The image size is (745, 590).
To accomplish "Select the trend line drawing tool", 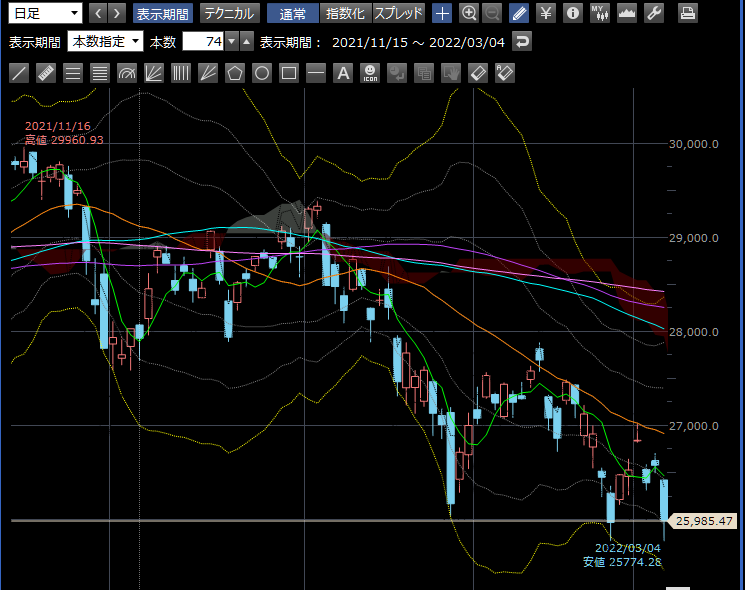I will click(x=18, y=73).
